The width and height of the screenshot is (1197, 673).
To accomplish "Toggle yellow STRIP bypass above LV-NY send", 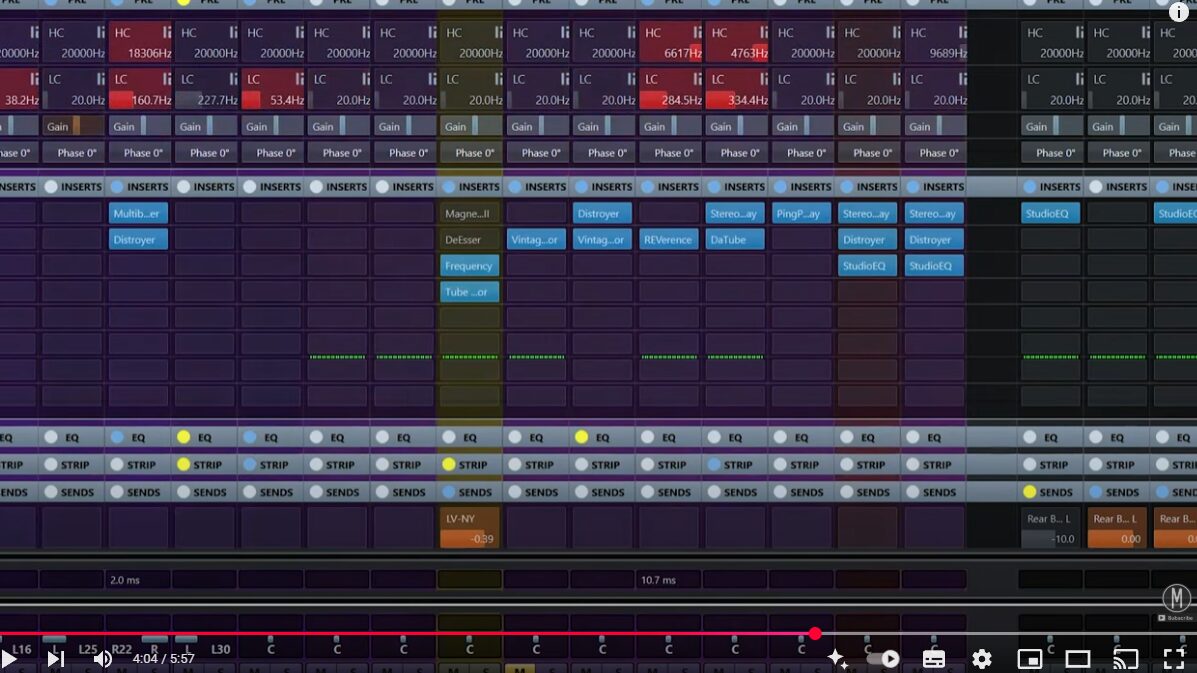I will tap(449, 465).
